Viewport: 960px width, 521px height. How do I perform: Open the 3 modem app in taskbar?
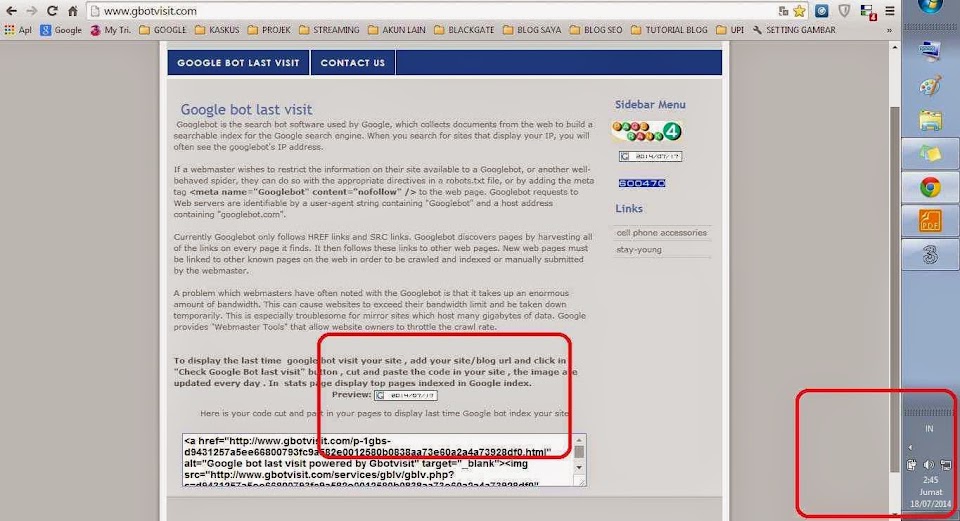coord(930,255)
